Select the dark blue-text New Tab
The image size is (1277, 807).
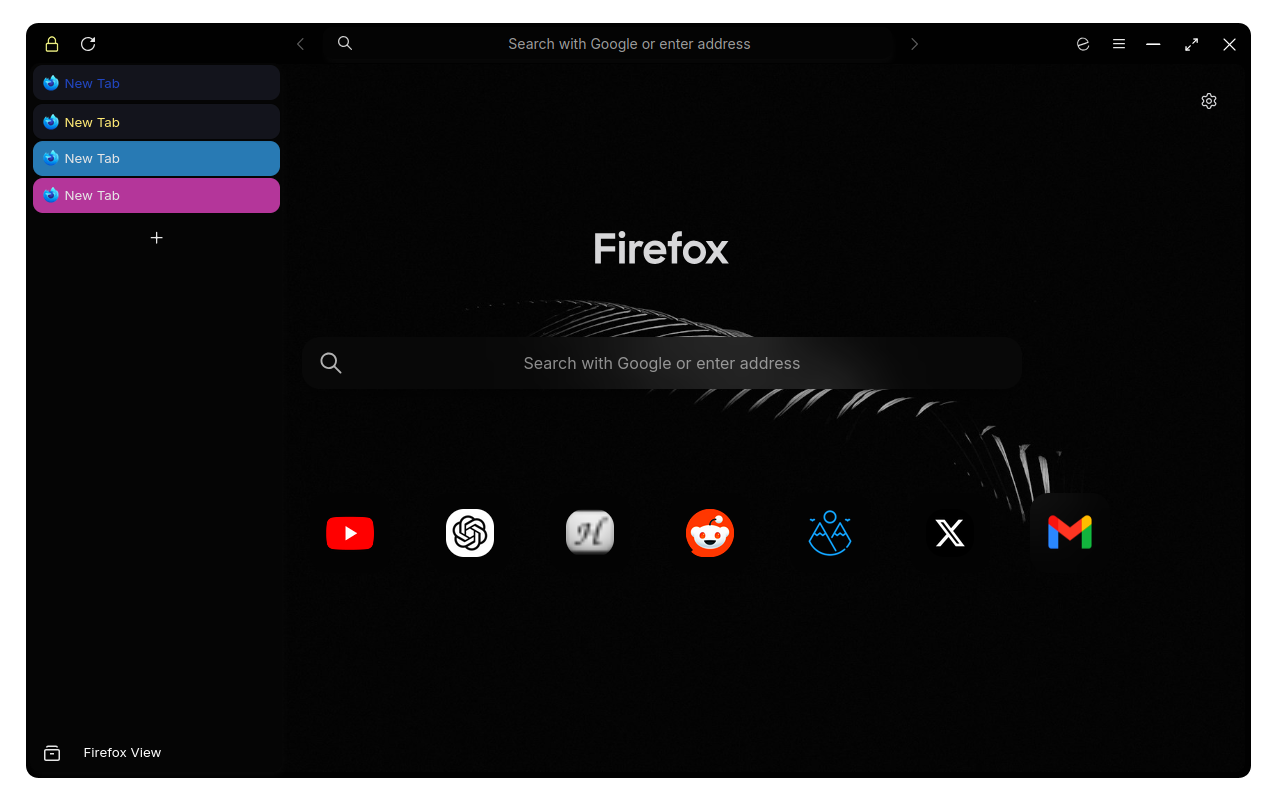point(156,83)
